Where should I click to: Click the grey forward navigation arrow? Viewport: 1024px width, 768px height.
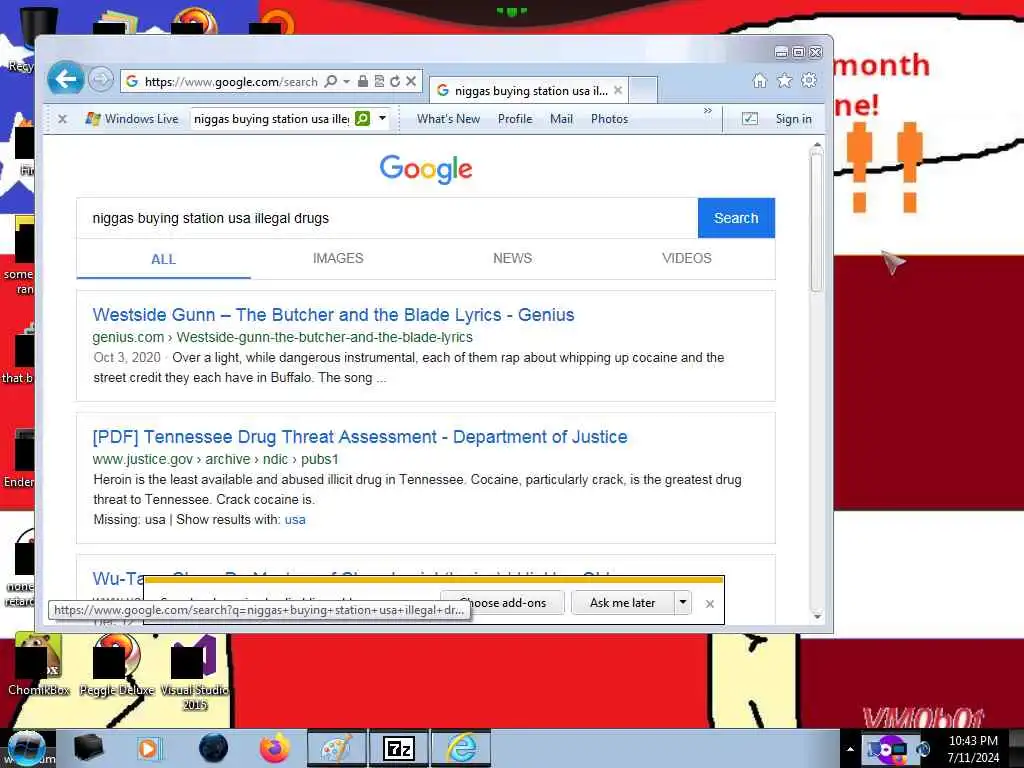coord(100,80)
